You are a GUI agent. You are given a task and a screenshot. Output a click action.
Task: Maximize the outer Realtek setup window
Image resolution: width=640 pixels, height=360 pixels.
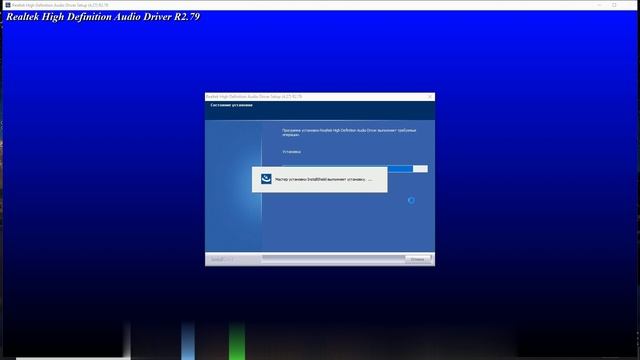point(614,5)
